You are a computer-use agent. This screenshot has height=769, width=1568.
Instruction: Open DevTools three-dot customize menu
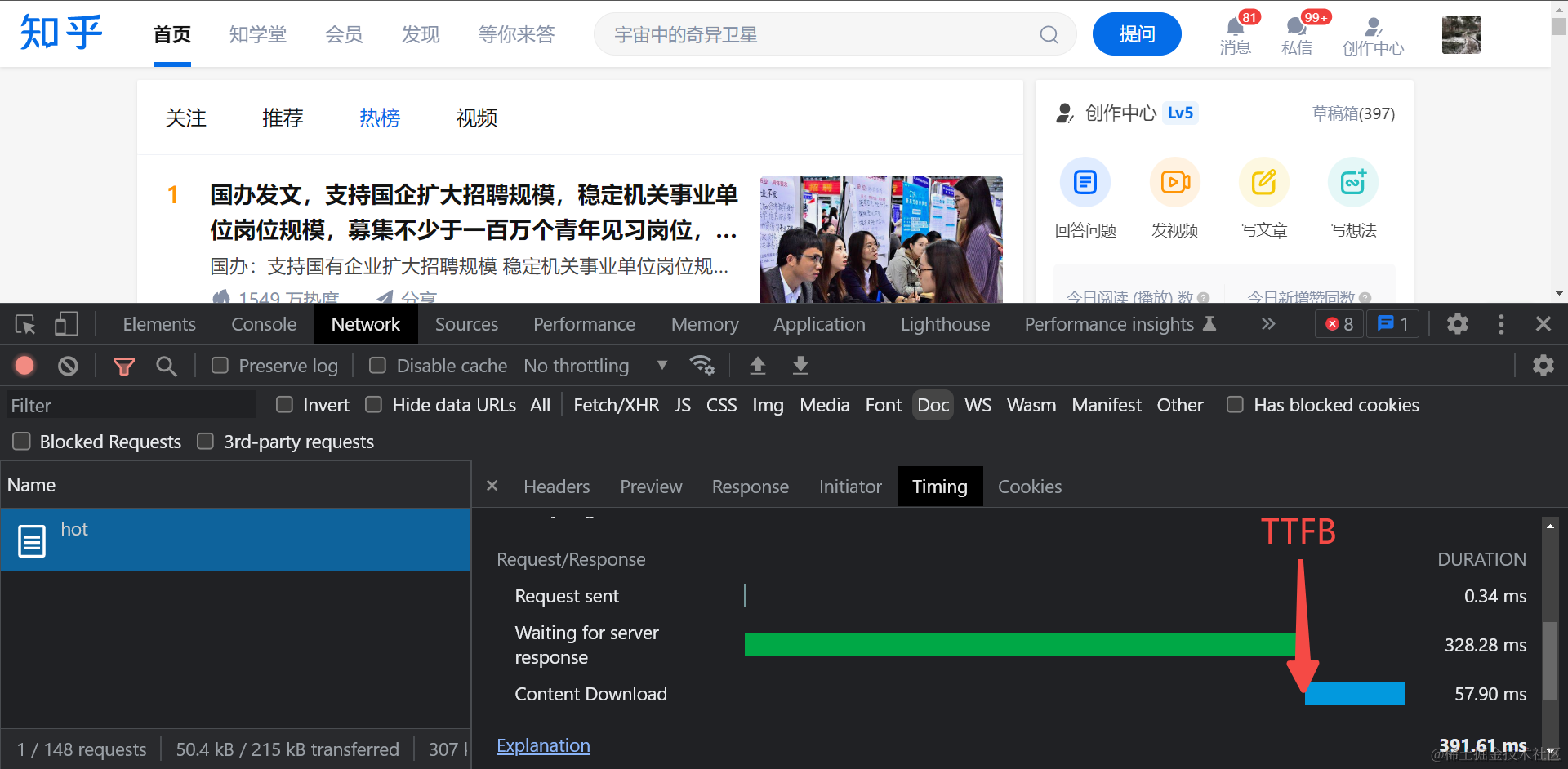point(1501,324)
